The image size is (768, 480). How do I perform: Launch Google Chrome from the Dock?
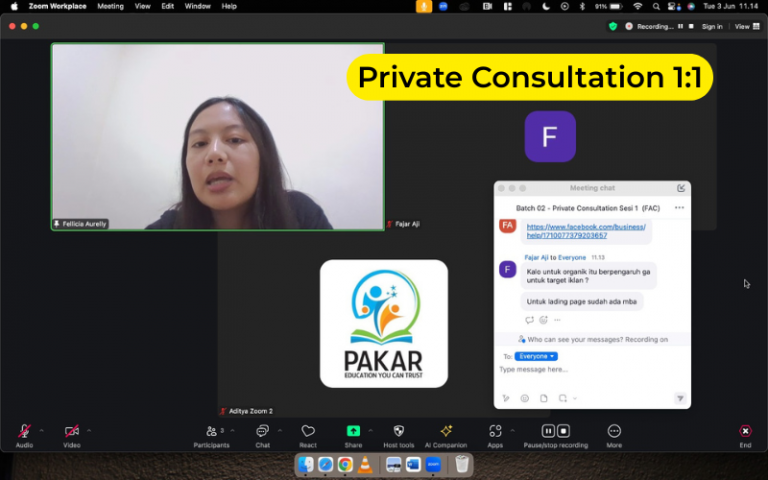pos(345,464)
